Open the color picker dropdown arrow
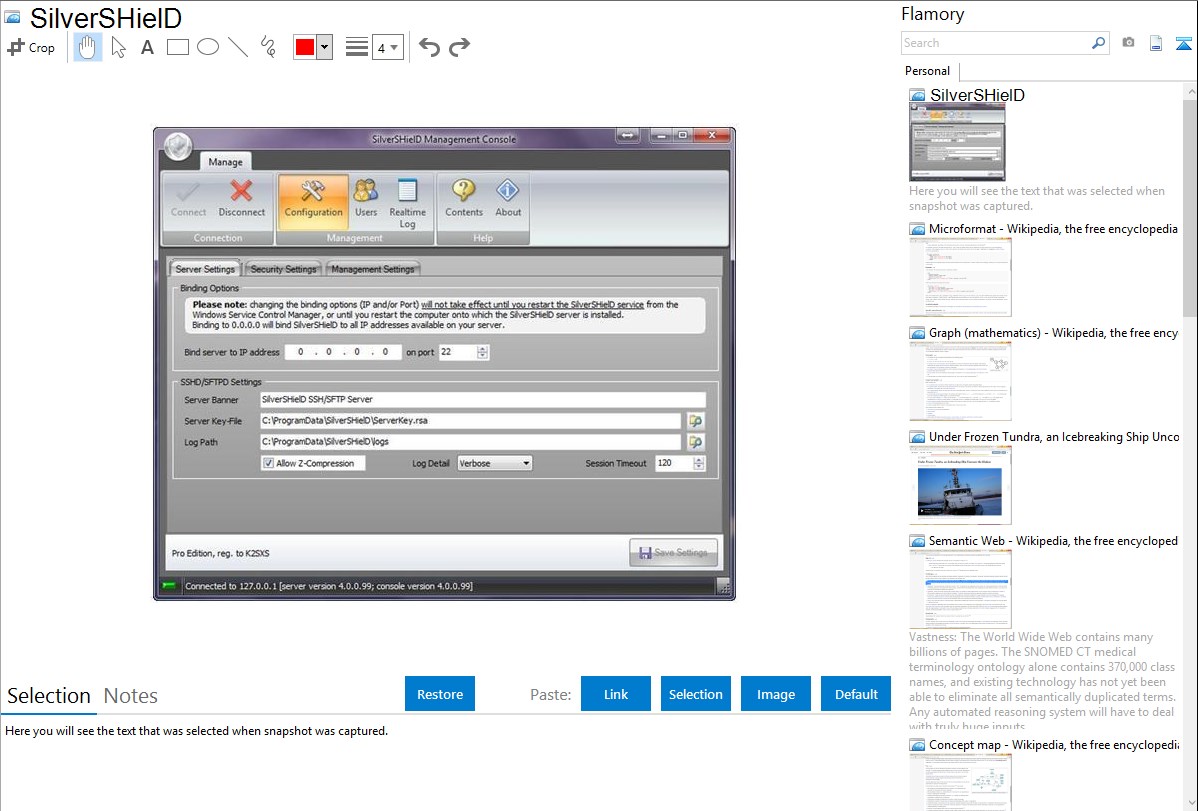Screen dimensions: 1198x811 tap(325, 47)
